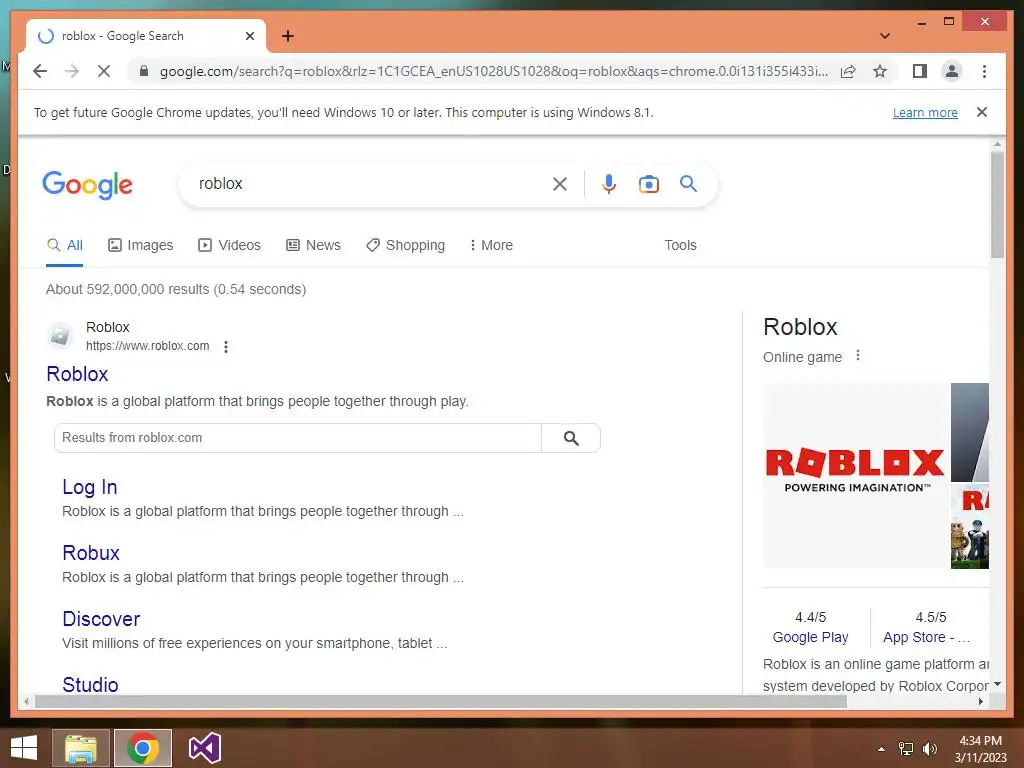Viewport: 1024px width, 768px height.
Task: Click the Results from roblox.com field
Action: click(x=298, y=438)
